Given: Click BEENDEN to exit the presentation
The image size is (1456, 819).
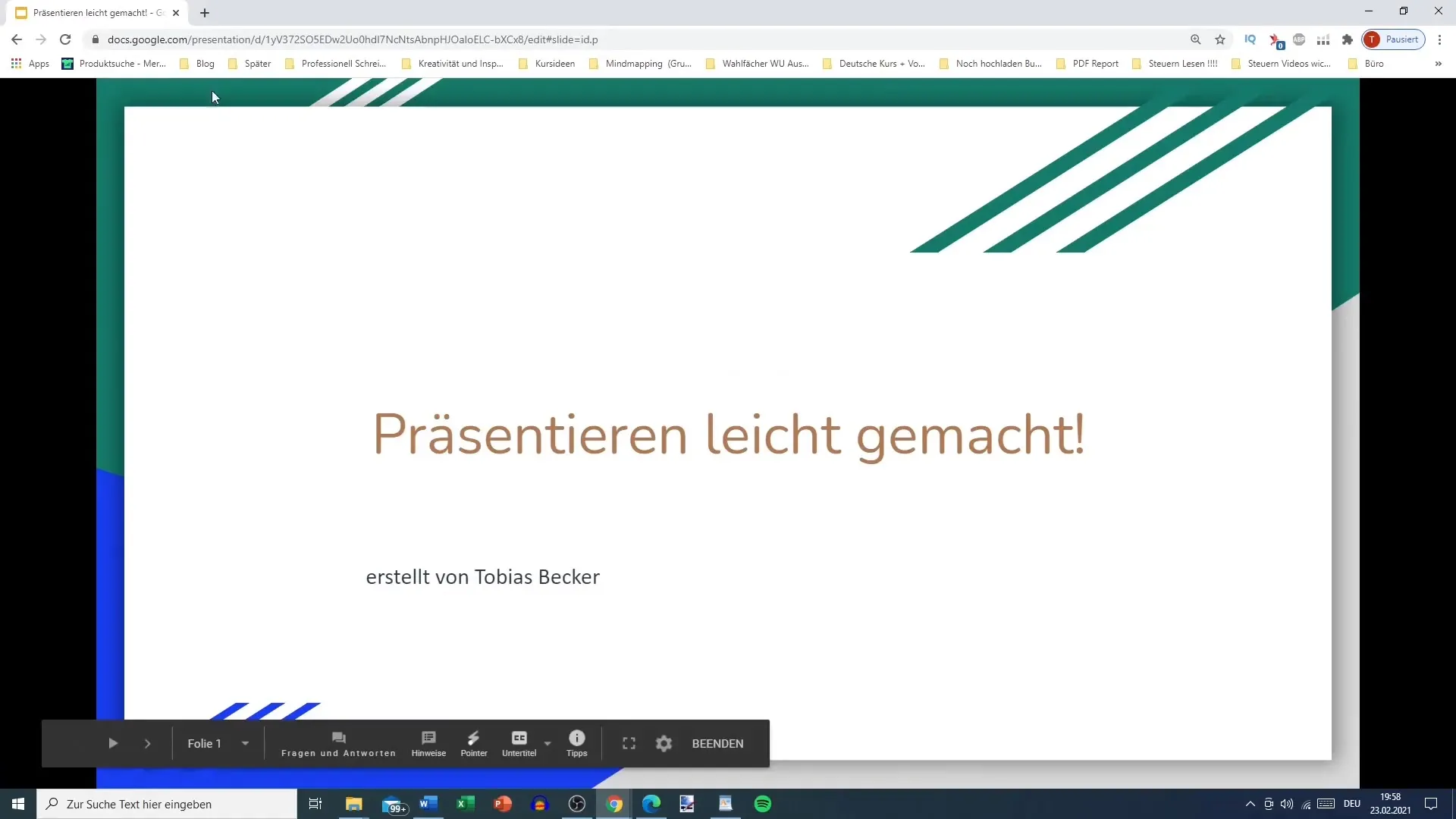Looking at the screenshot, I should [717, 744].
